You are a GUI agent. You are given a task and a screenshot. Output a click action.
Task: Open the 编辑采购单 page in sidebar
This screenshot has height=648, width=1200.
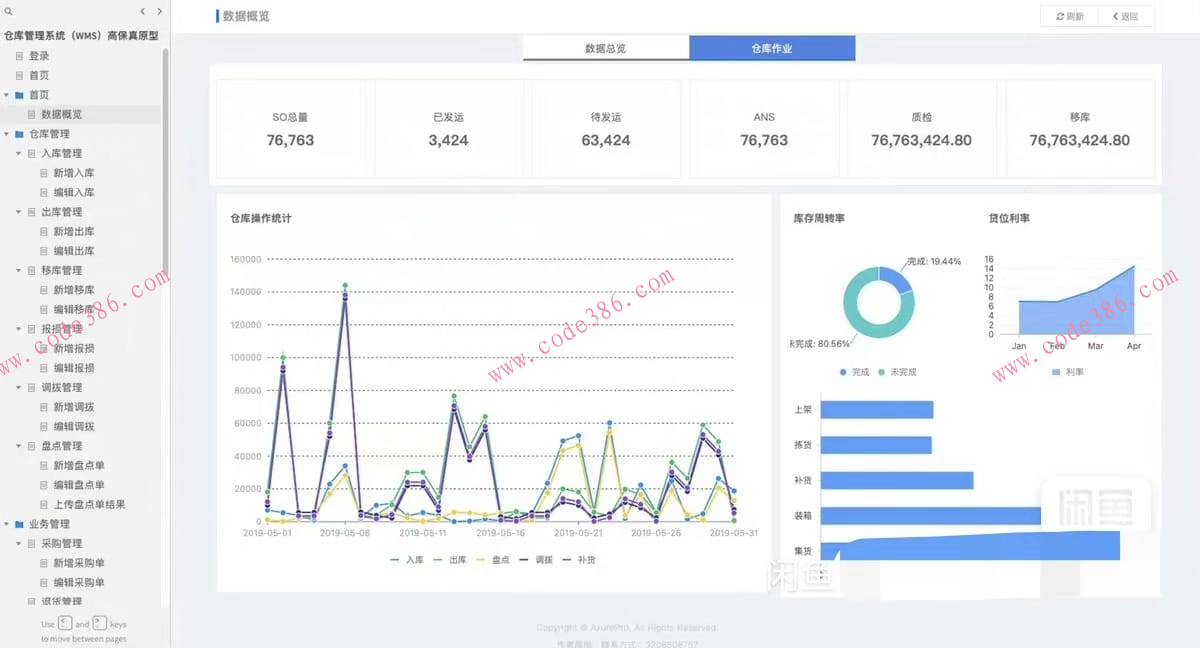point(79,582)
